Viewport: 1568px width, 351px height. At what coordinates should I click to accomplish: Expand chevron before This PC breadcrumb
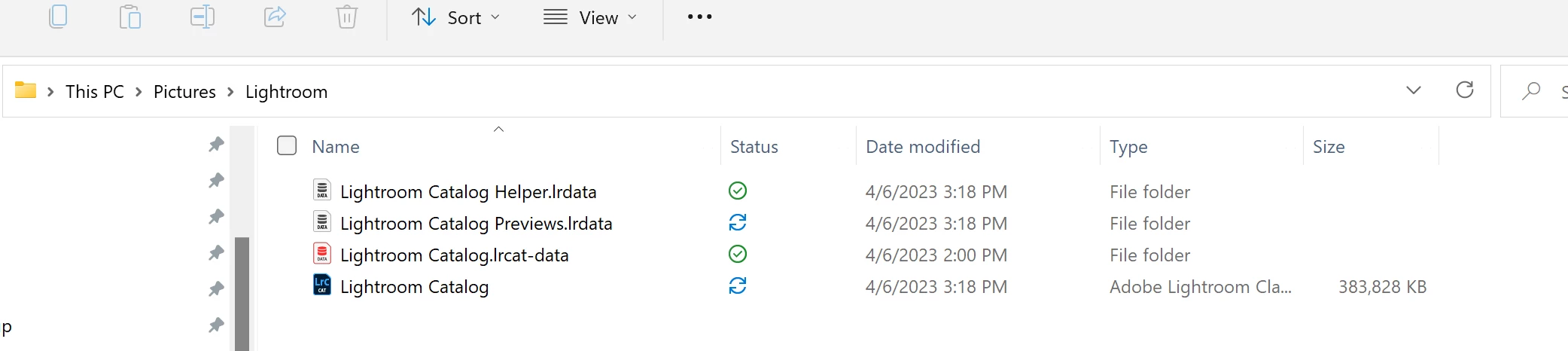tap(50, 92)
